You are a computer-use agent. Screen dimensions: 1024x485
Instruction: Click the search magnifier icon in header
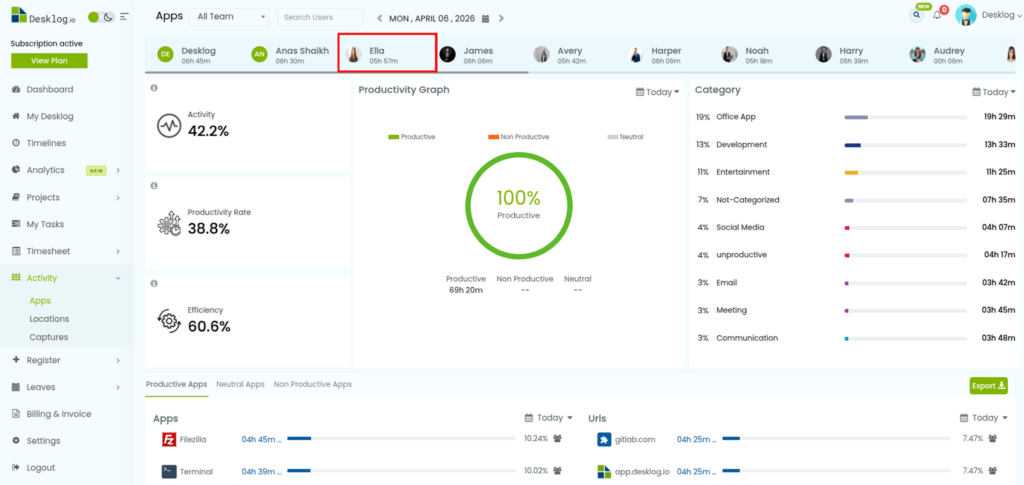[x=916, y=16]
